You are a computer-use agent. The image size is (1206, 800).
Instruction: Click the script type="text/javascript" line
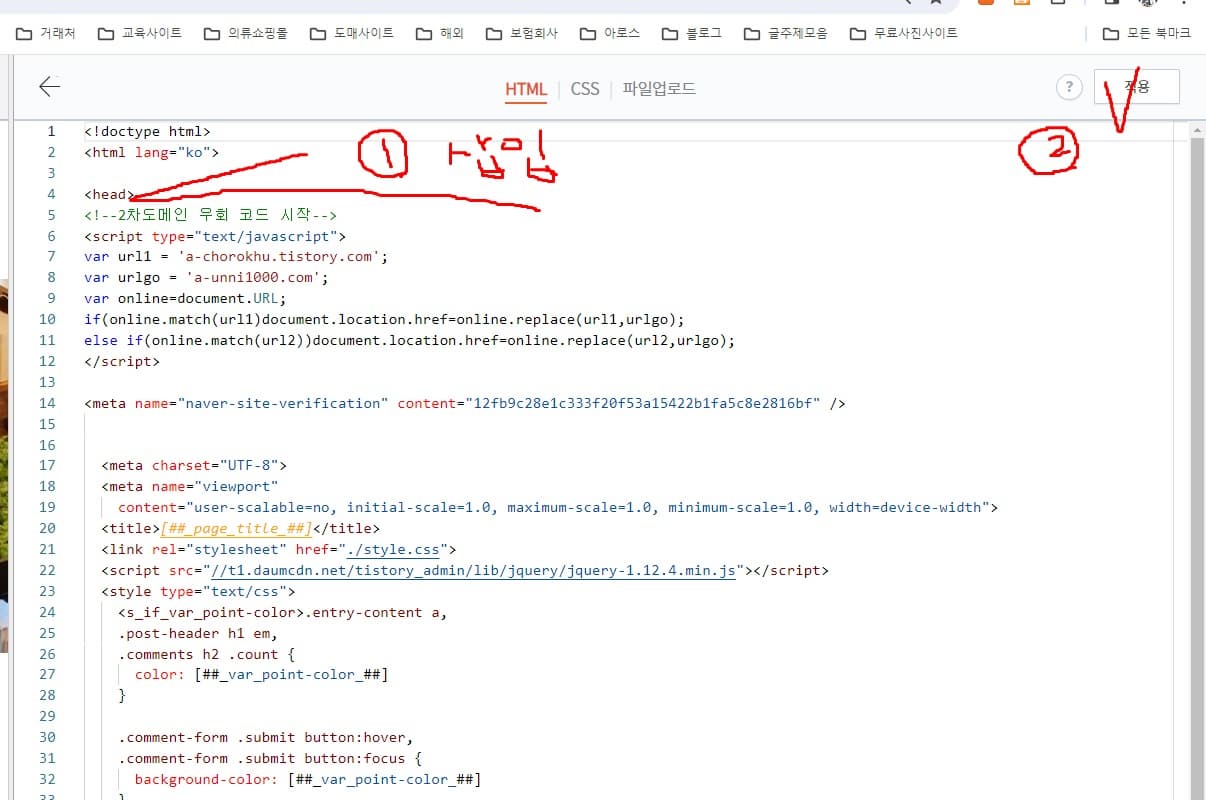point(214,236)
